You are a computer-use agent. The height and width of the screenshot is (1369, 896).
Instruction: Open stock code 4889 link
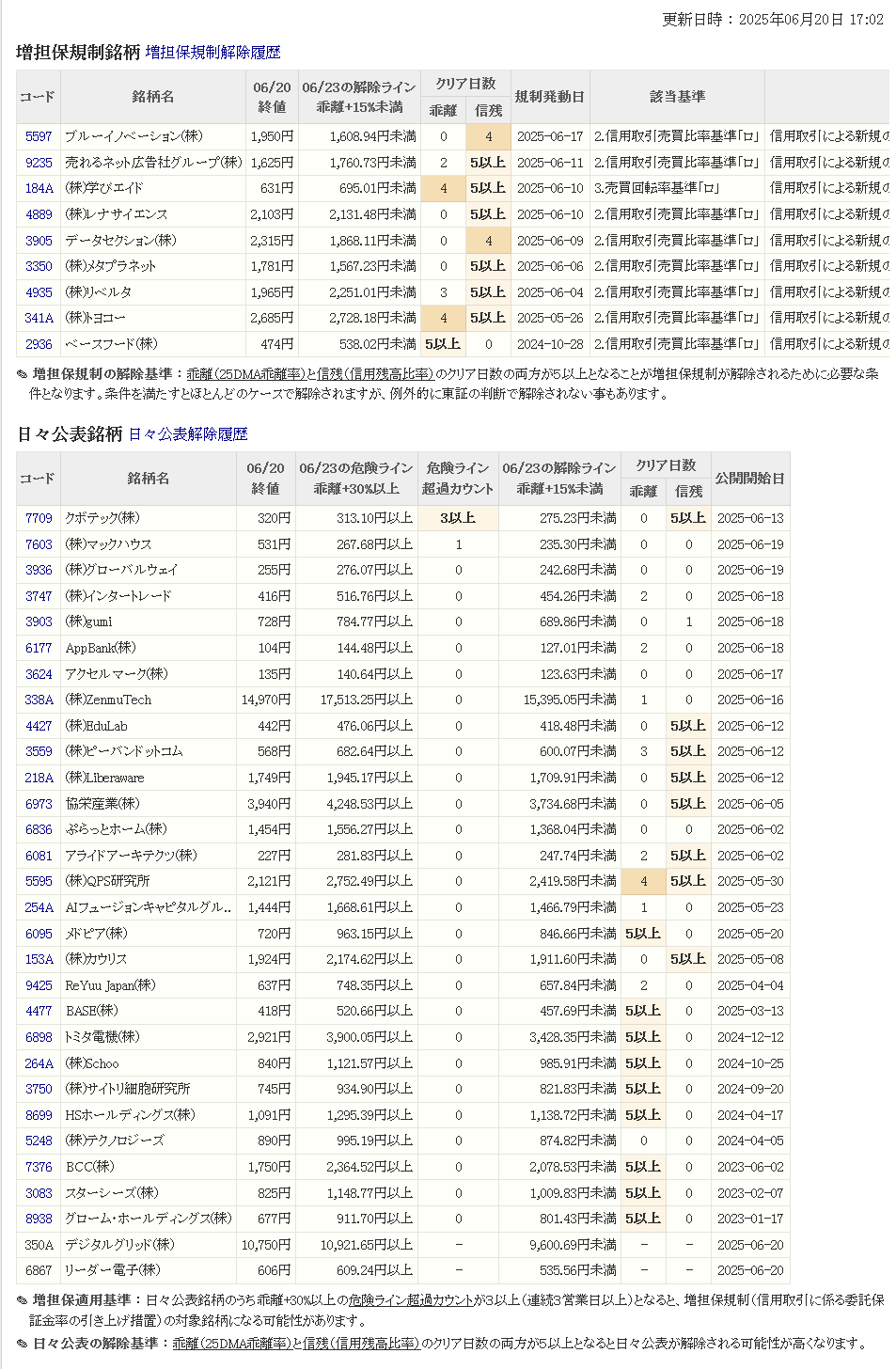(39, 214)
